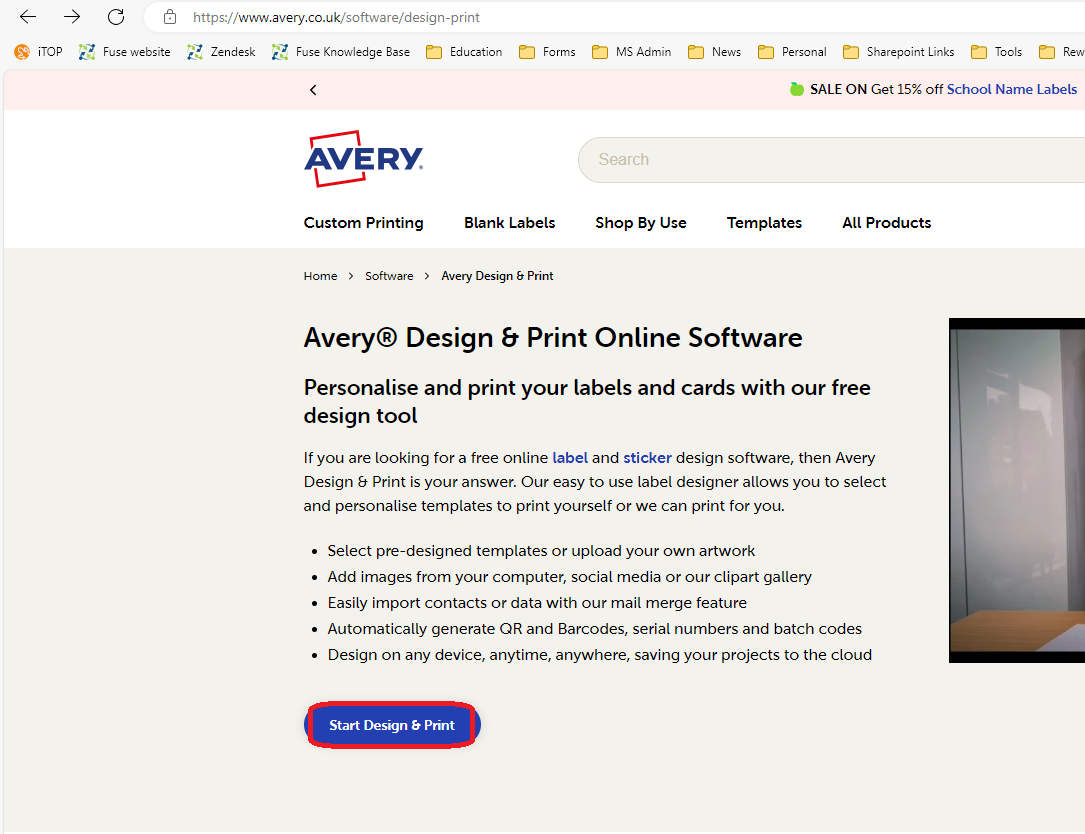Open the Templates menu
The width and height of the screenshot is (1085, 834).
tap(764, 223)
